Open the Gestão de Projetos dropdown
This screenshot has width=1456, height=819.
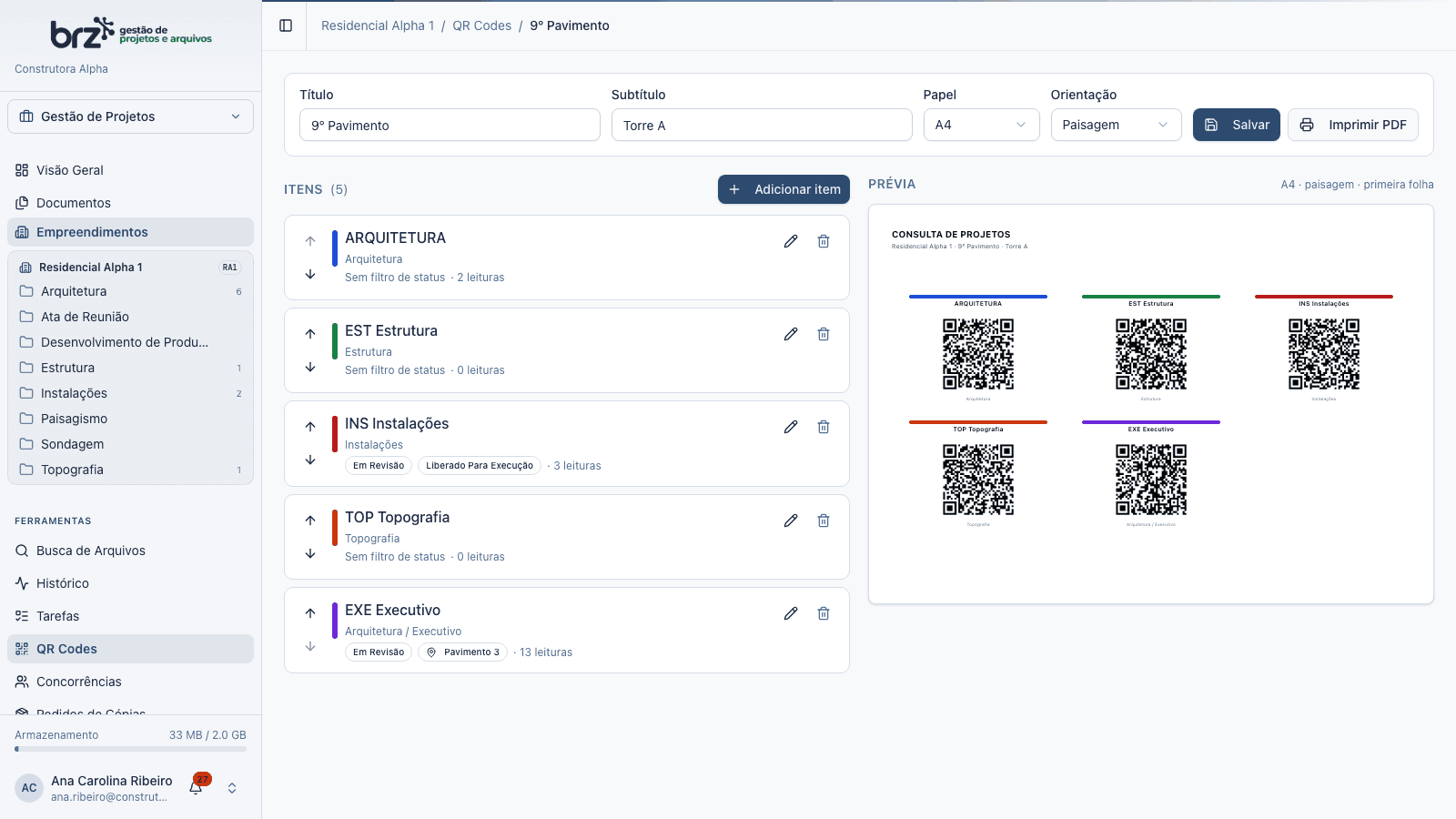click(130, 116)
